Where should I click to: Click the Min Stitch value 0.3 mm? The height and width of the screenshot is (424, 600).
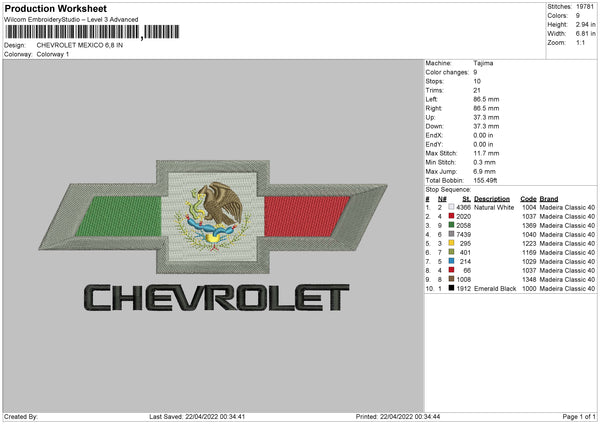coord(484,162)
